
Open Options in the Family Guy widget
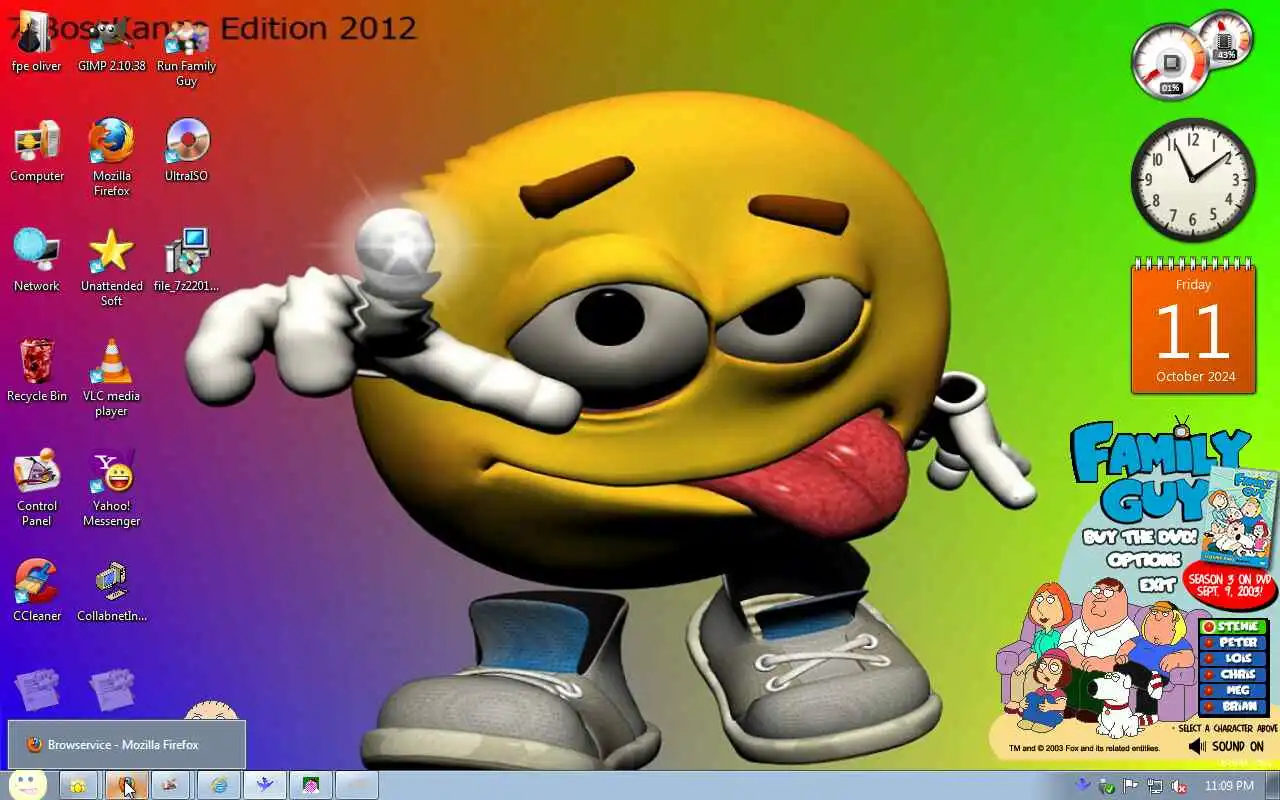pos(1144,560)
